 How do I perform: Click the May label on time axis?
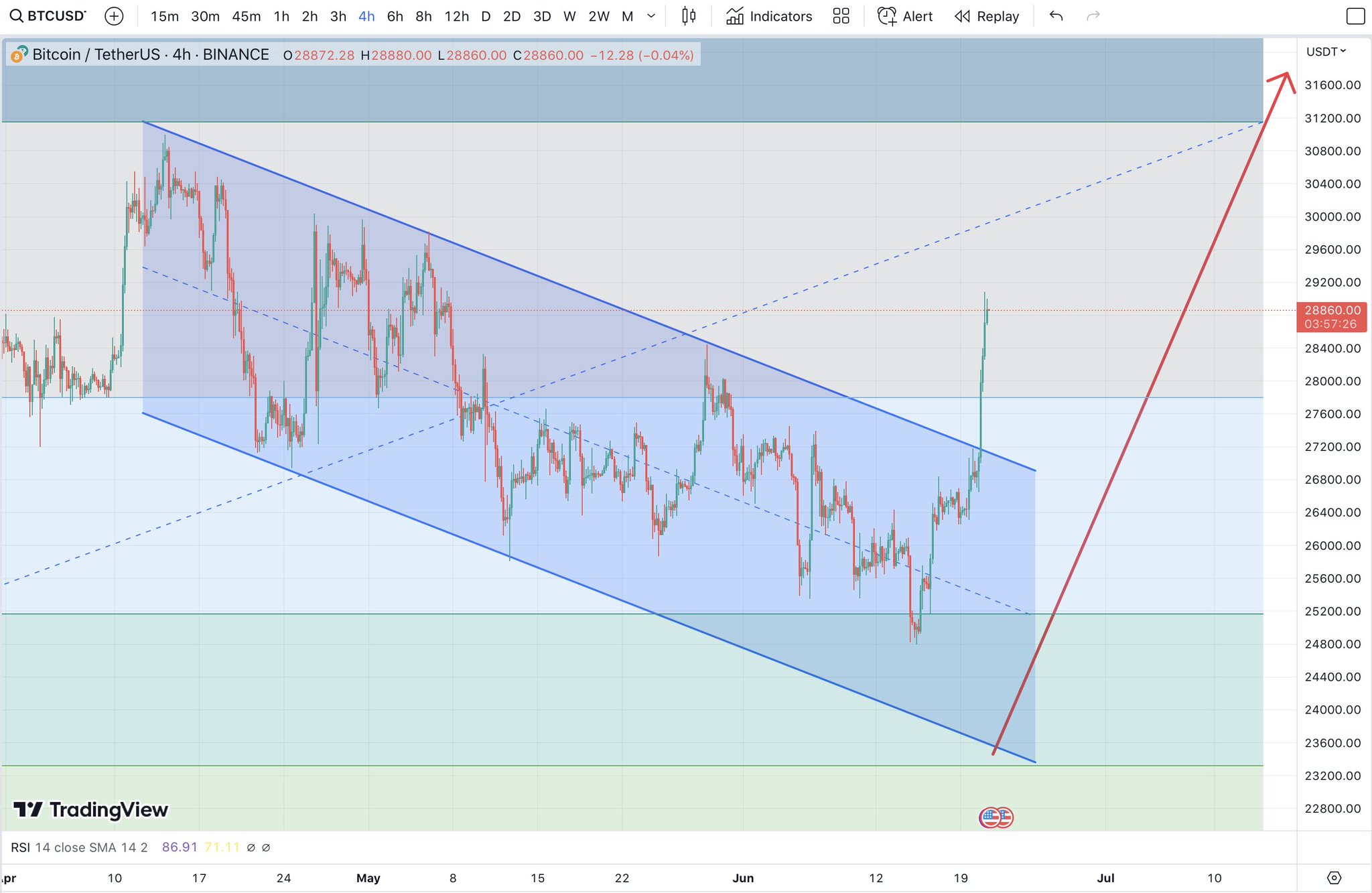coord(368,878)
